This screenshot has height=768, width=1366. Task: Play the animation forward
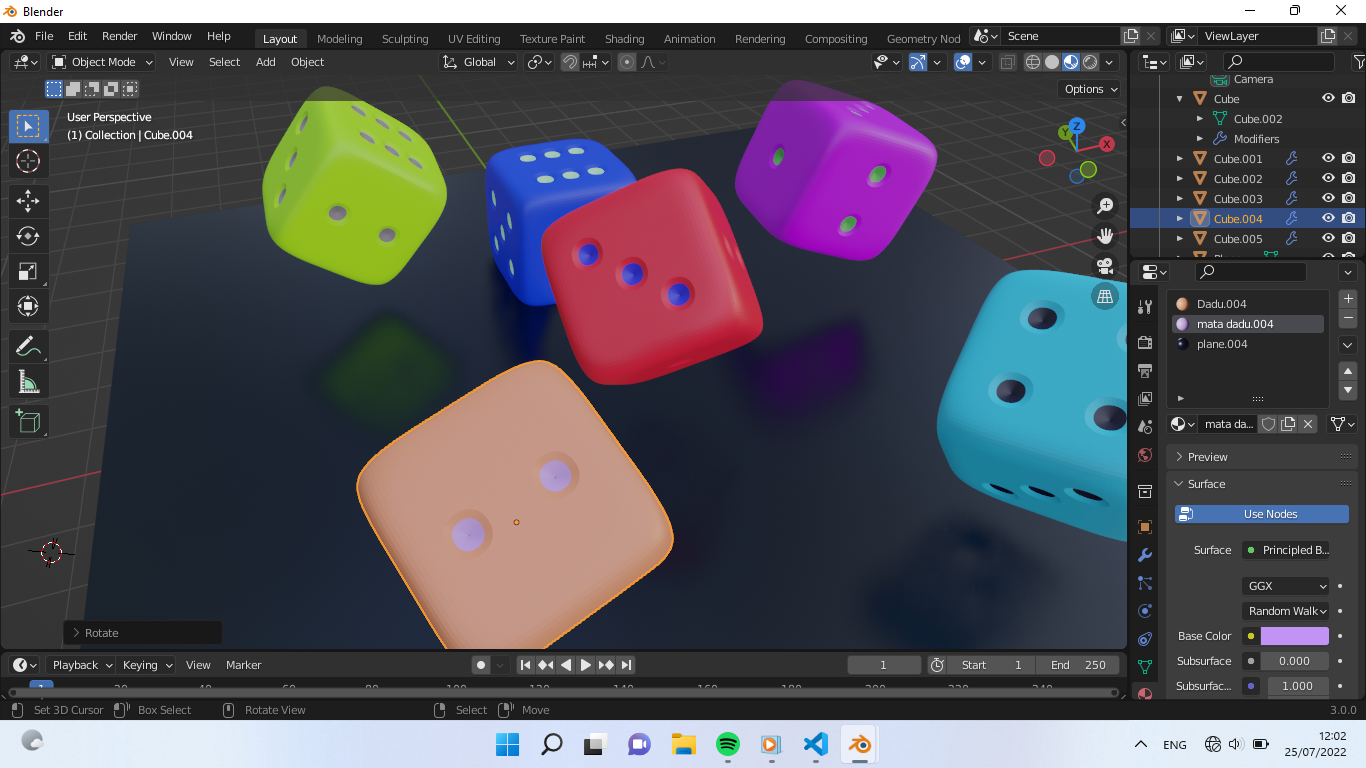[x=586, y=665]
